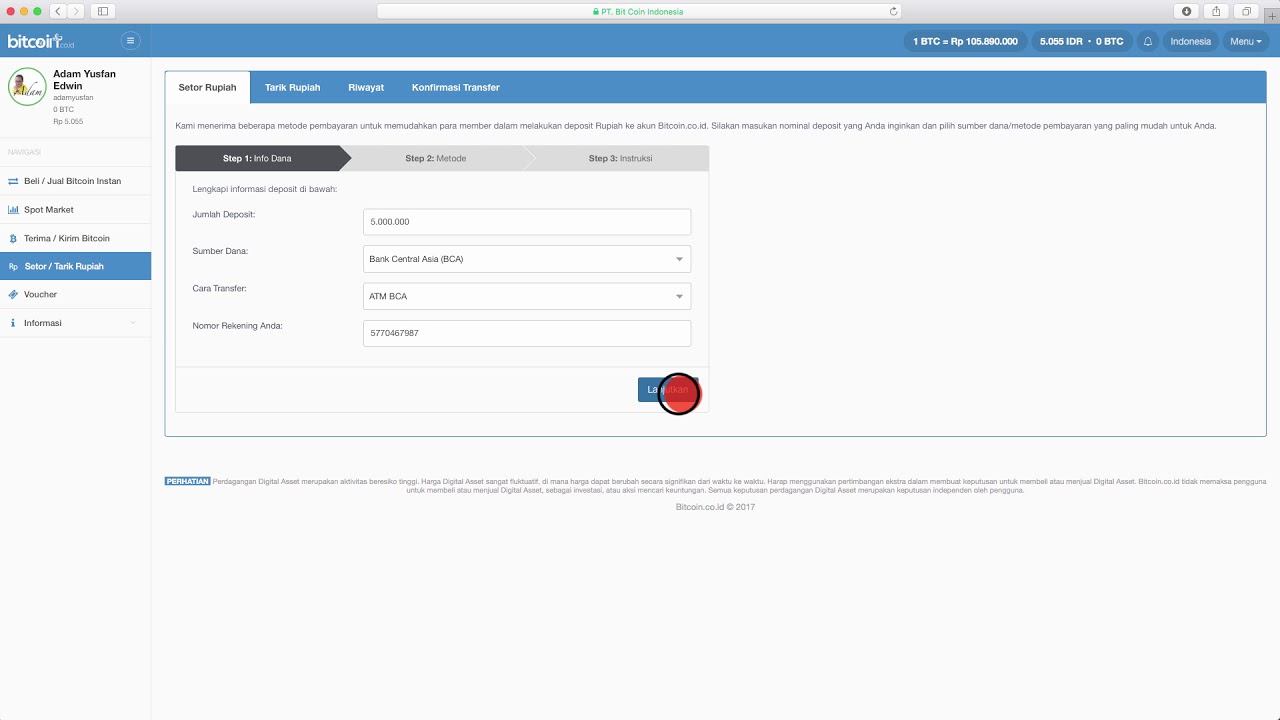The image size is (1280, 720).
Task: Select Step 2: Metode
Action: [436, 158]
